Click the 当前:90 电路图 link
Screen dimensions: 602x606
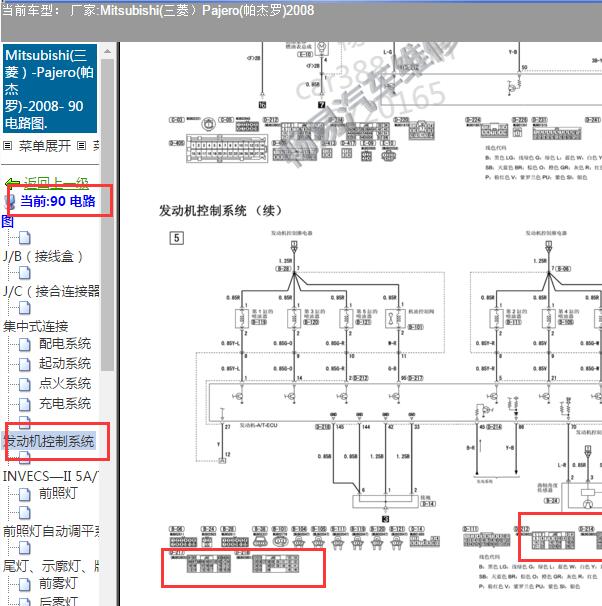[x=58, y=201]
